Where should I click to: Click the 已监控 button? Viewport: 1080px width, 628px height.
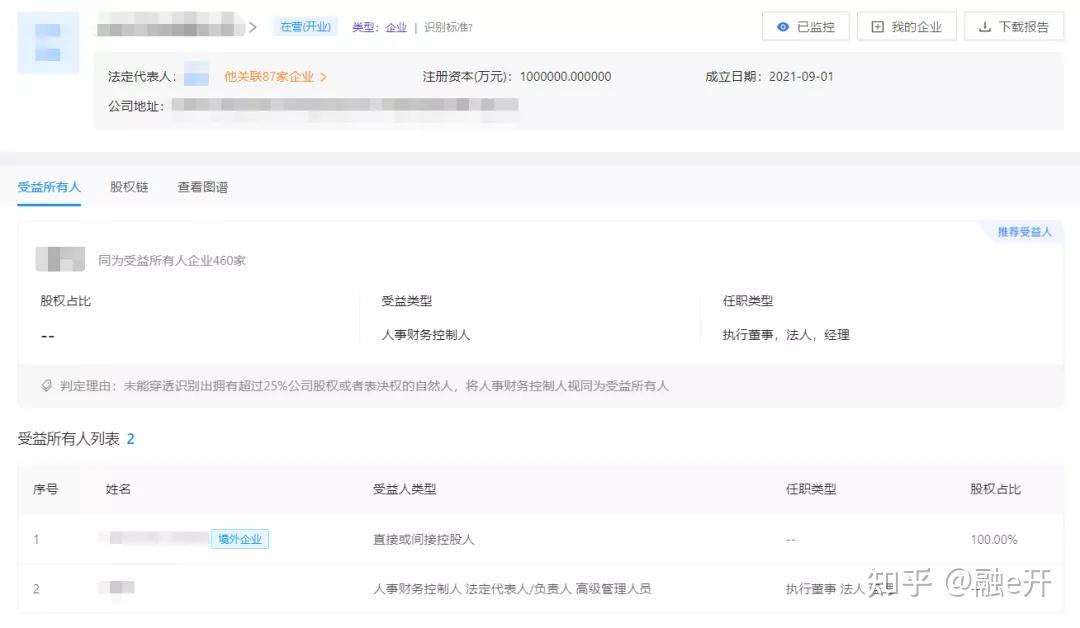(x=805, y=27)
